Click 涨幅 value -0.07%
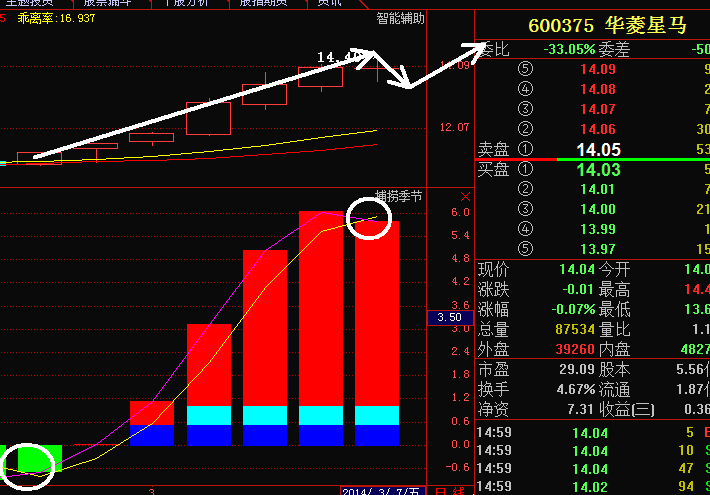The width and height of the screenshot is (710, 495). [573, 309]
